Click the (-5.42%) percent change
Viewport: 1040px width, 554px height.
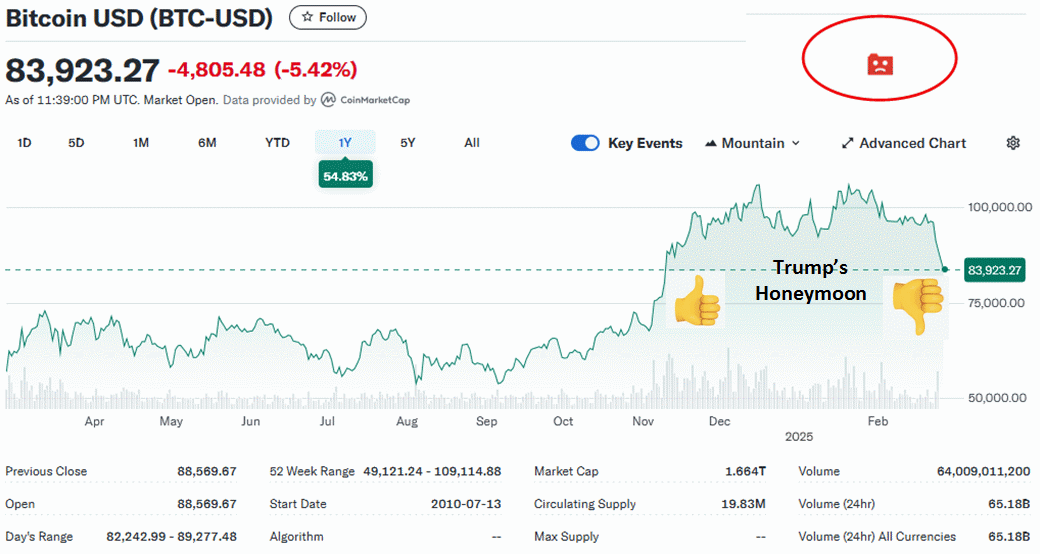pos(316,69)
